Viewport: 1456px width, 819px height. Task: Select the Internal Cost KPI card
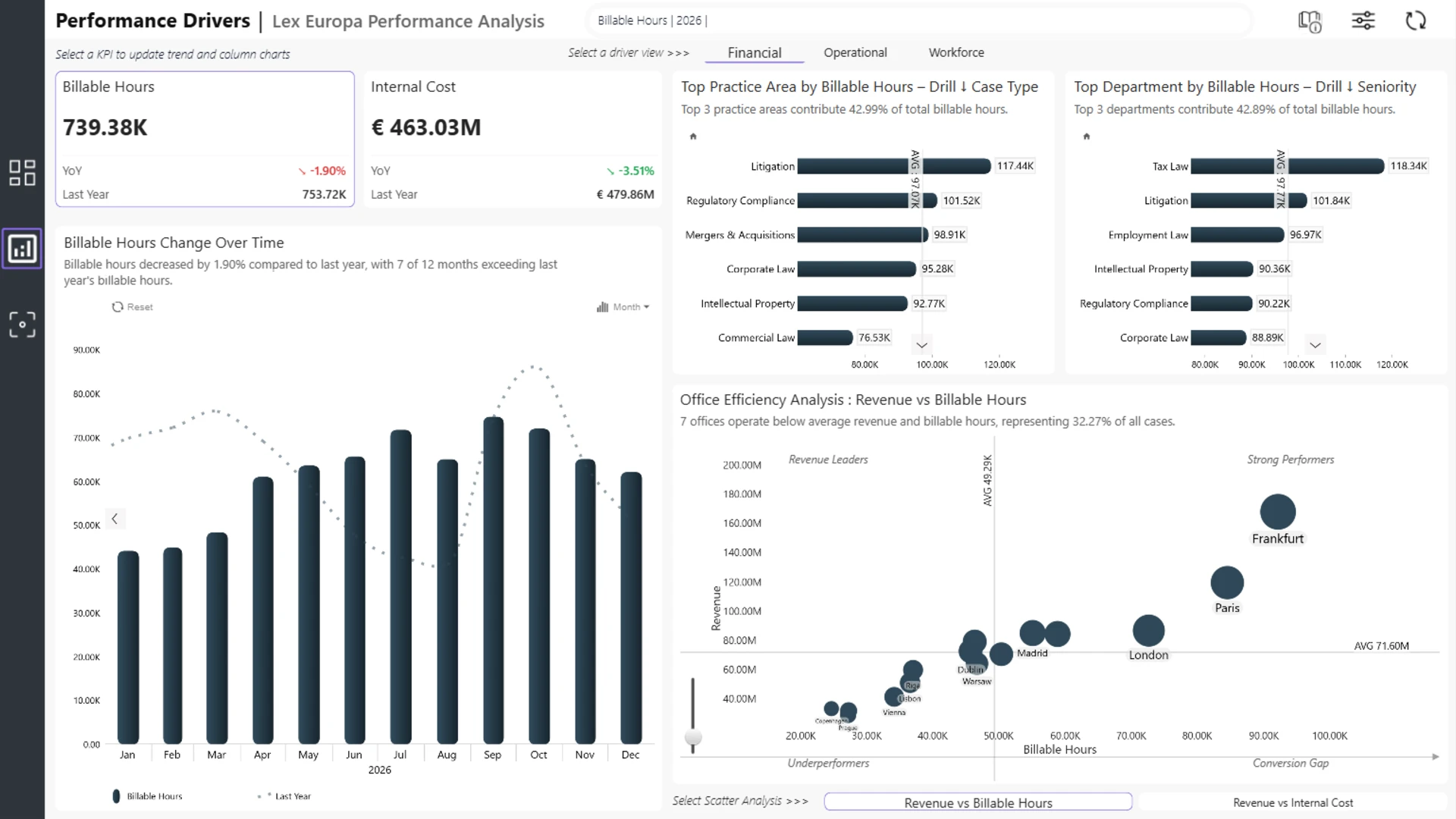coord(513,140)
